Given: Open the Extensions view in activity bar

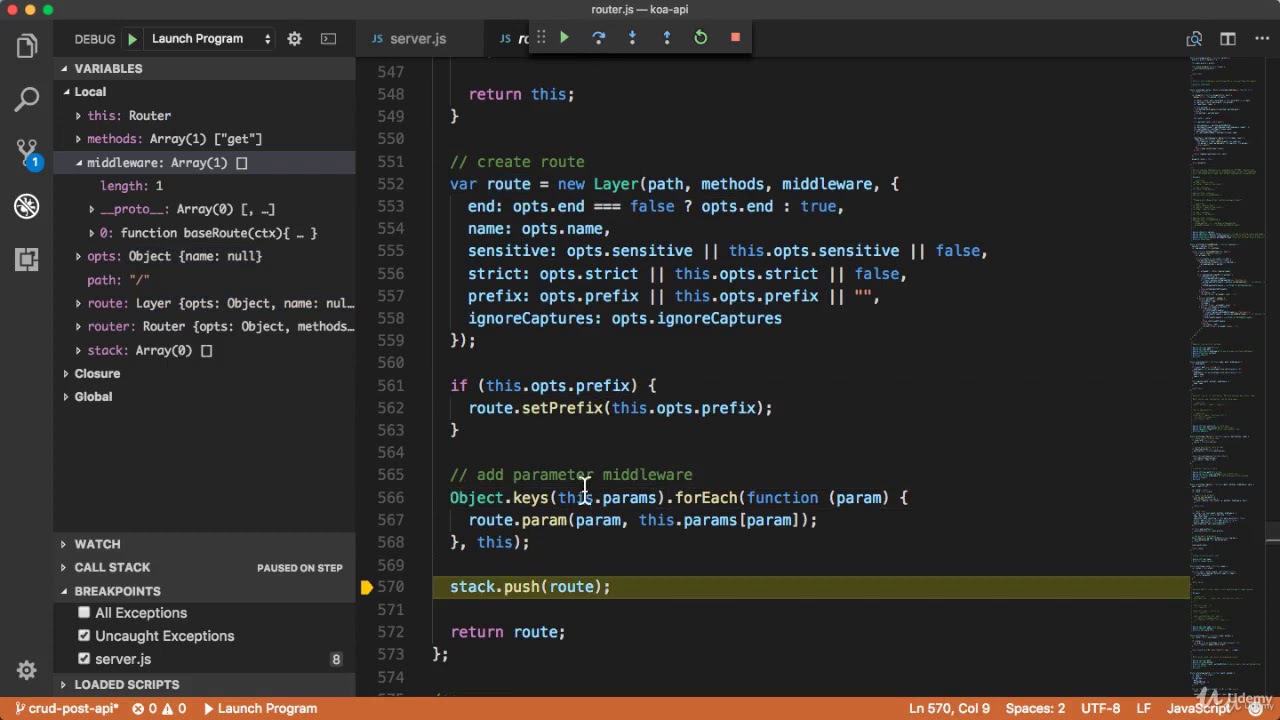Looking at the screenshot, I should point(27,259).
